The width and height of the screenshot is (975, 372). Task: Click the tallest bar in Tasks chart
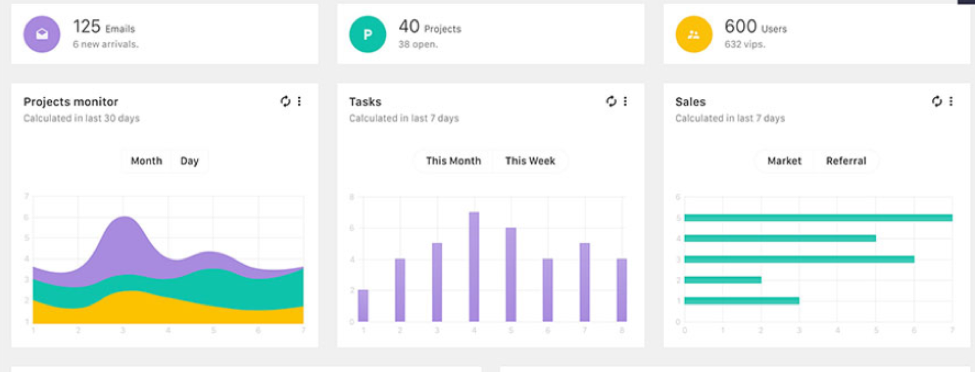(474, 267)
